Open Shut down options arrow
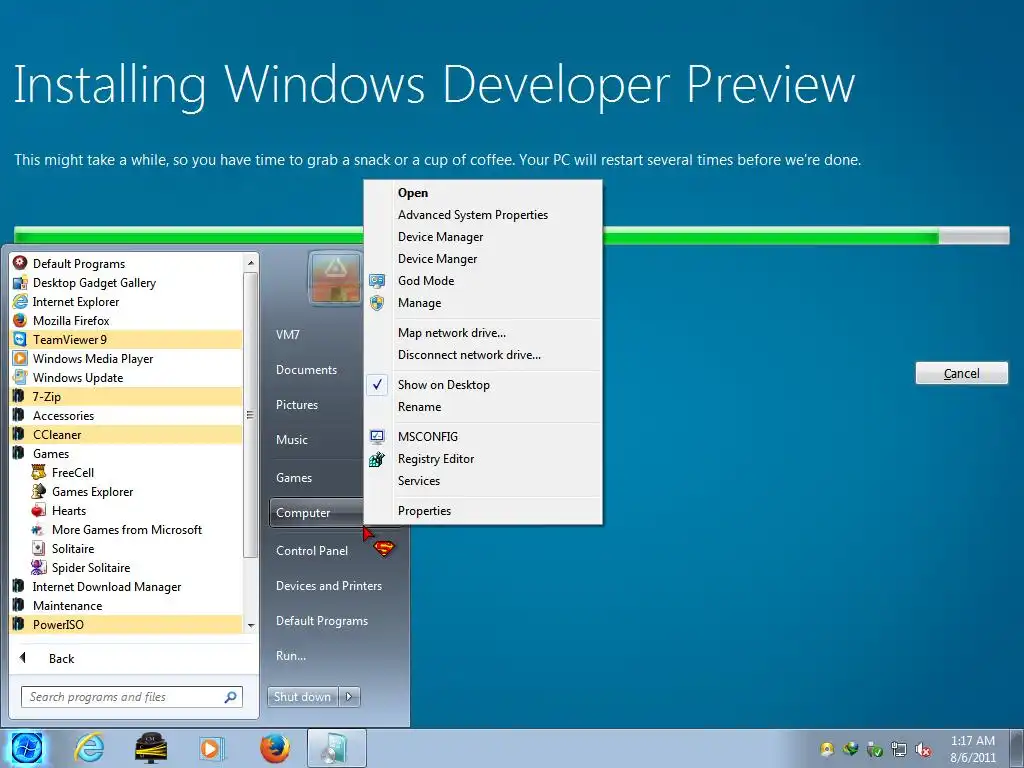This screenshot has height=768, width=1024. click(349, 697)
